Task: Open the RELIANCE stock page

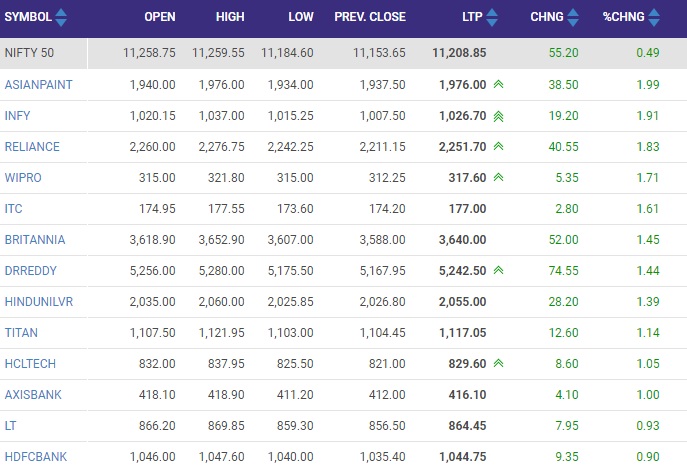Action: [32, 147]
